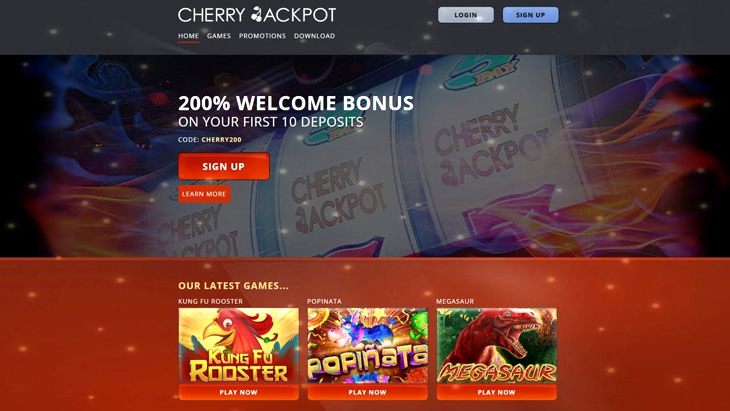The image size is (730, 411).
Task: Open the Download page link
Action: pyautogui.click(x=314, y=36)
